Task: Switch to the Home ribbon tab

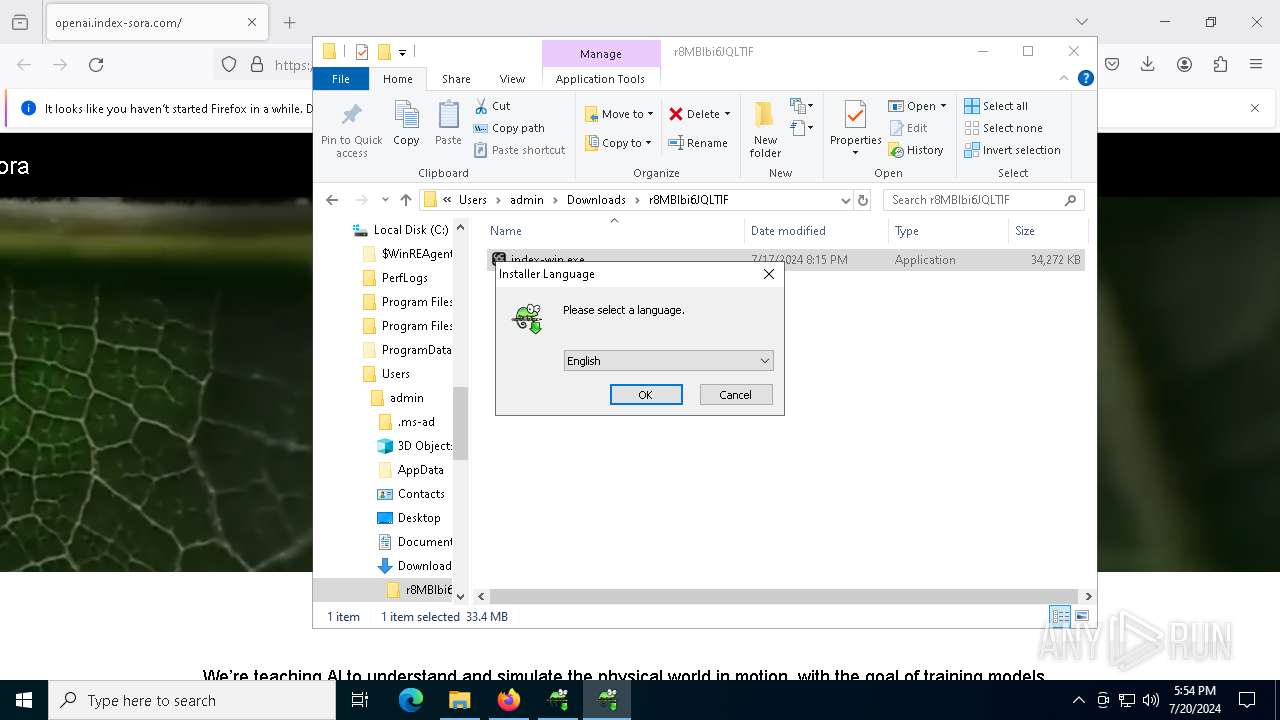Action: tap(397, 79)
